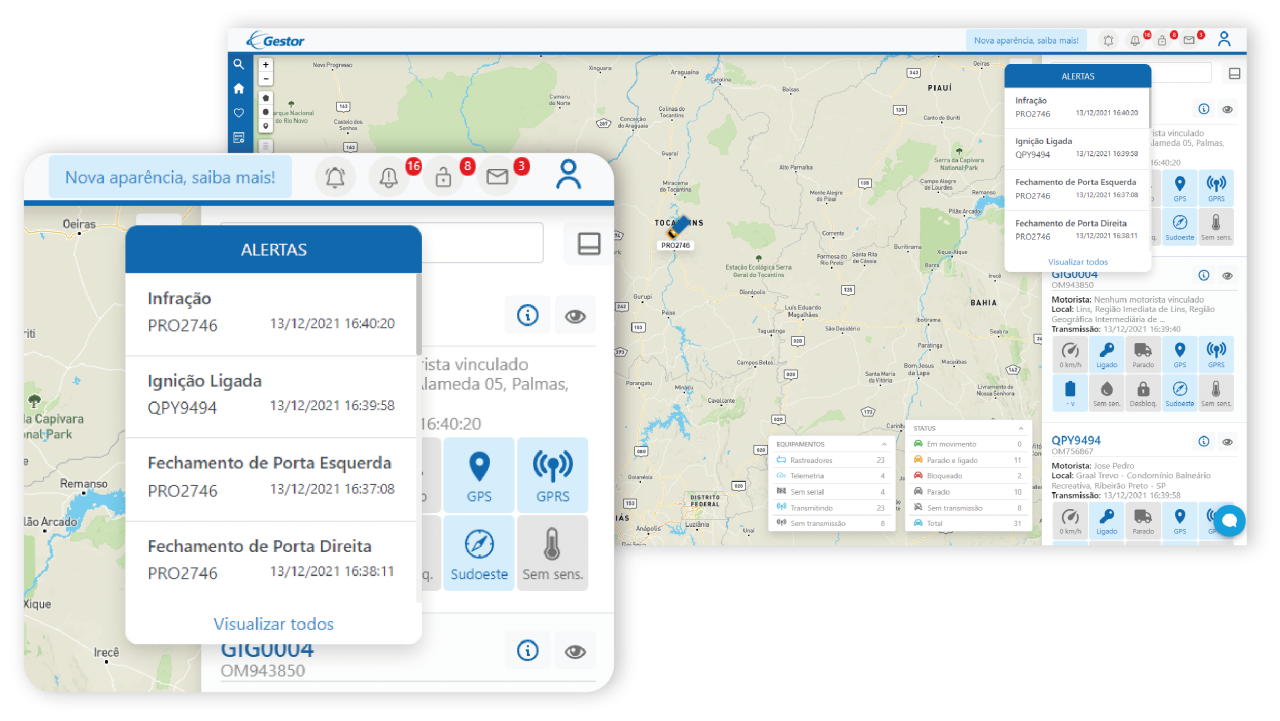Click the info icon on the QPY9494 card
Viewport: 1280px width, 721px height.
coord(1204,441)
